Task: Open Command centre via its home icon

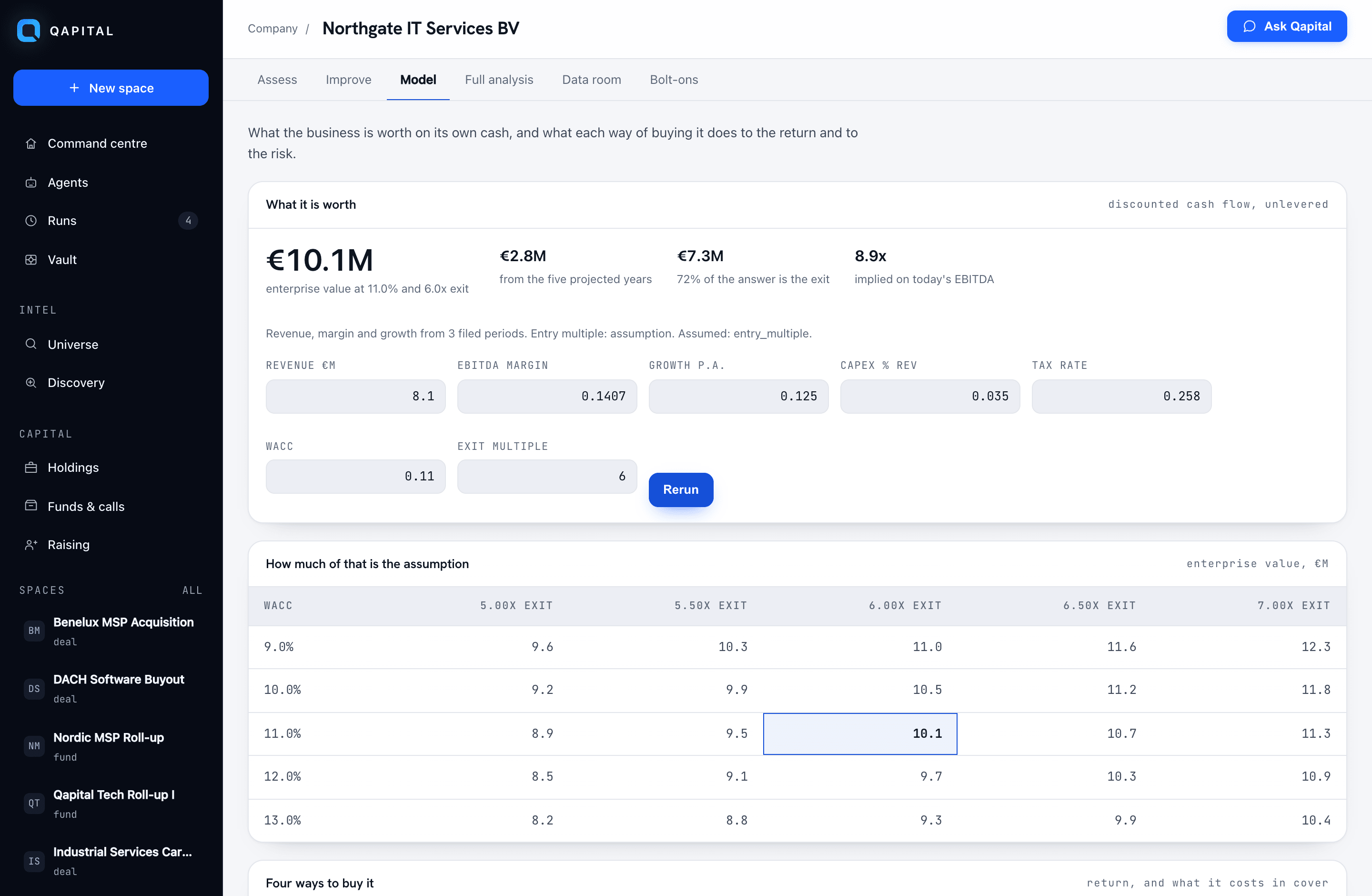Action: click(31, 143)
